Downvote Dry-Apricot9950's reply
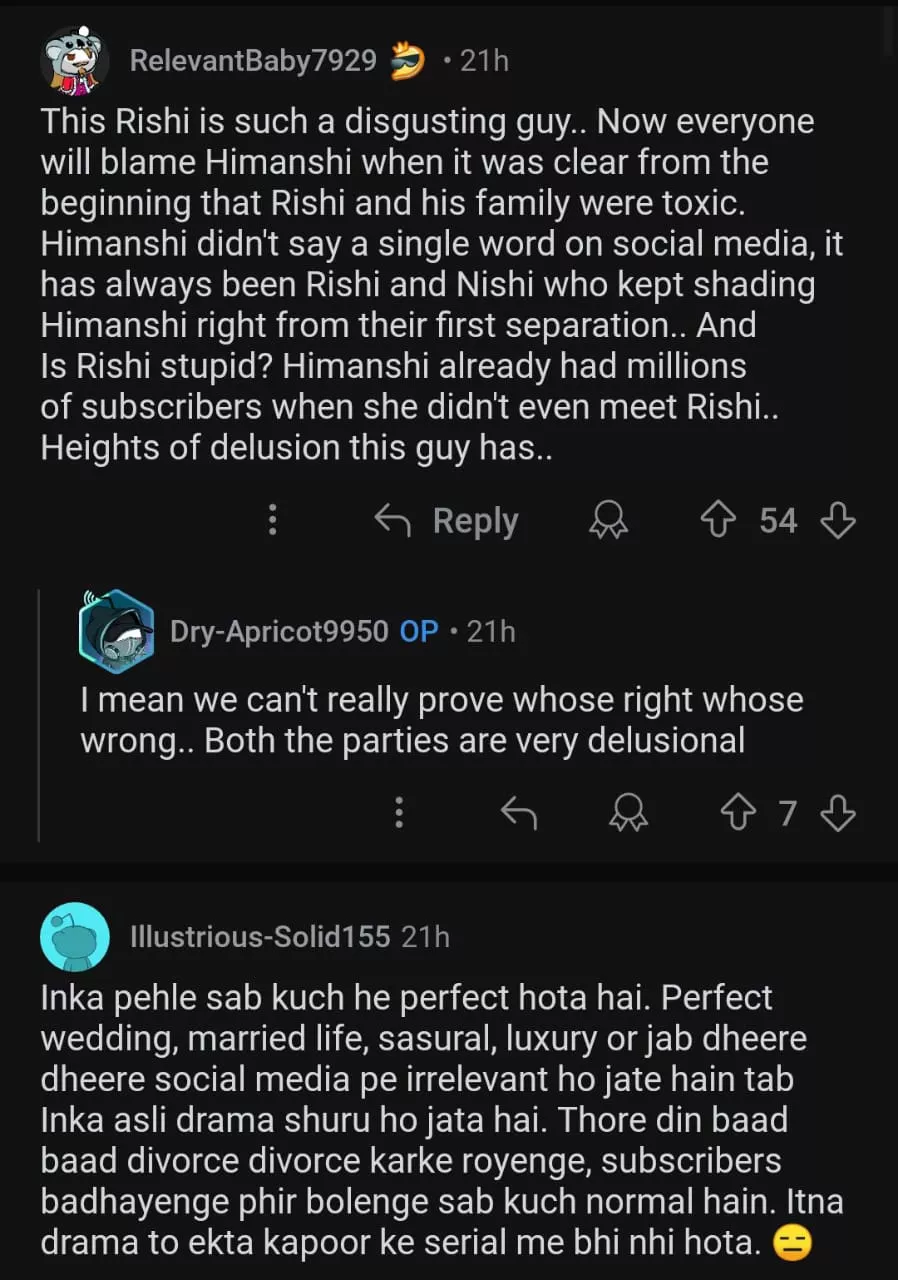The image size is (898, 1280). click(x=837, y=814)
